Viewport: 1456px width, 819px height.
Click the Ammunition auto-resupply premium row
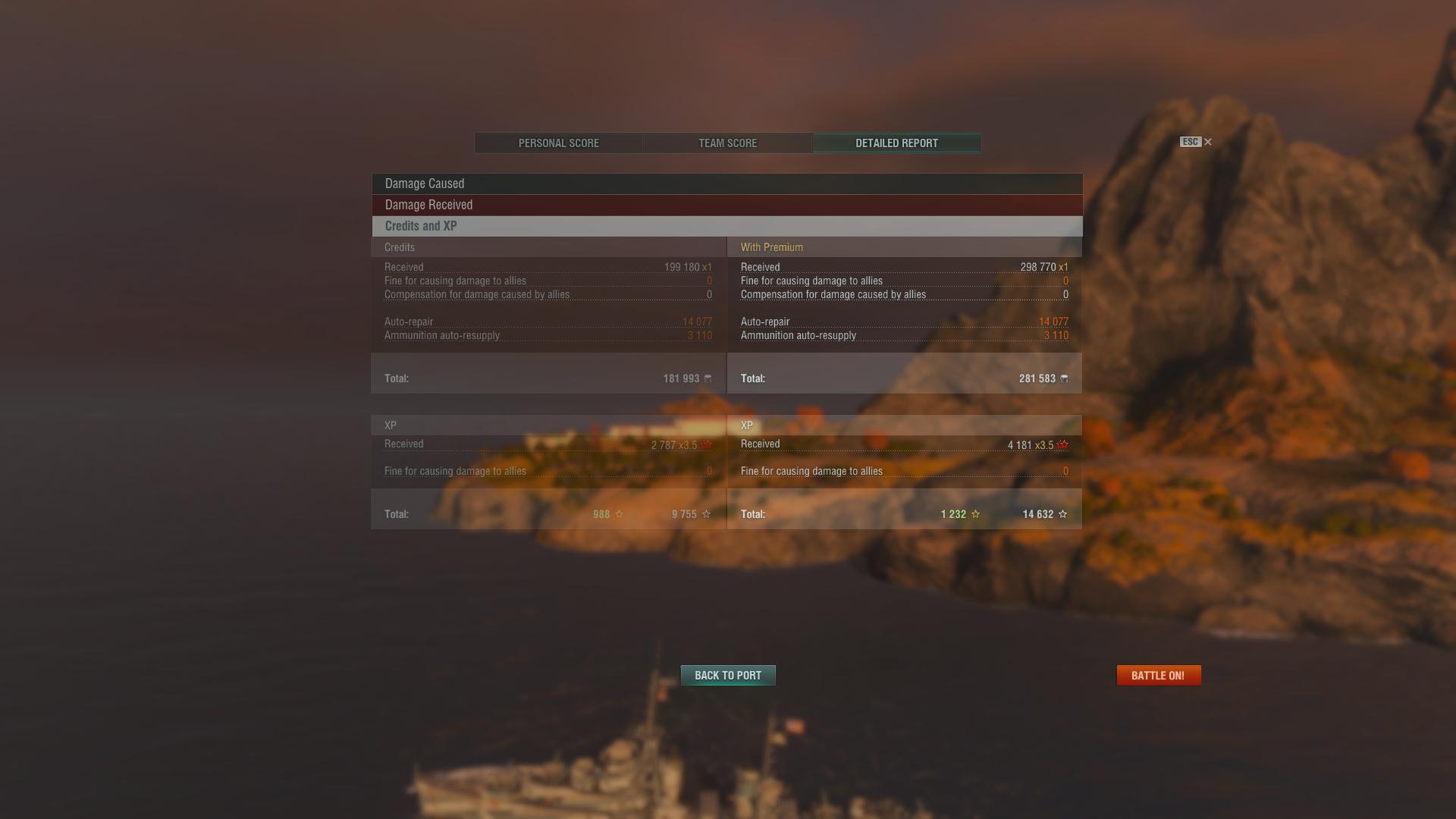pyautogui.click(x=905, y=335)
